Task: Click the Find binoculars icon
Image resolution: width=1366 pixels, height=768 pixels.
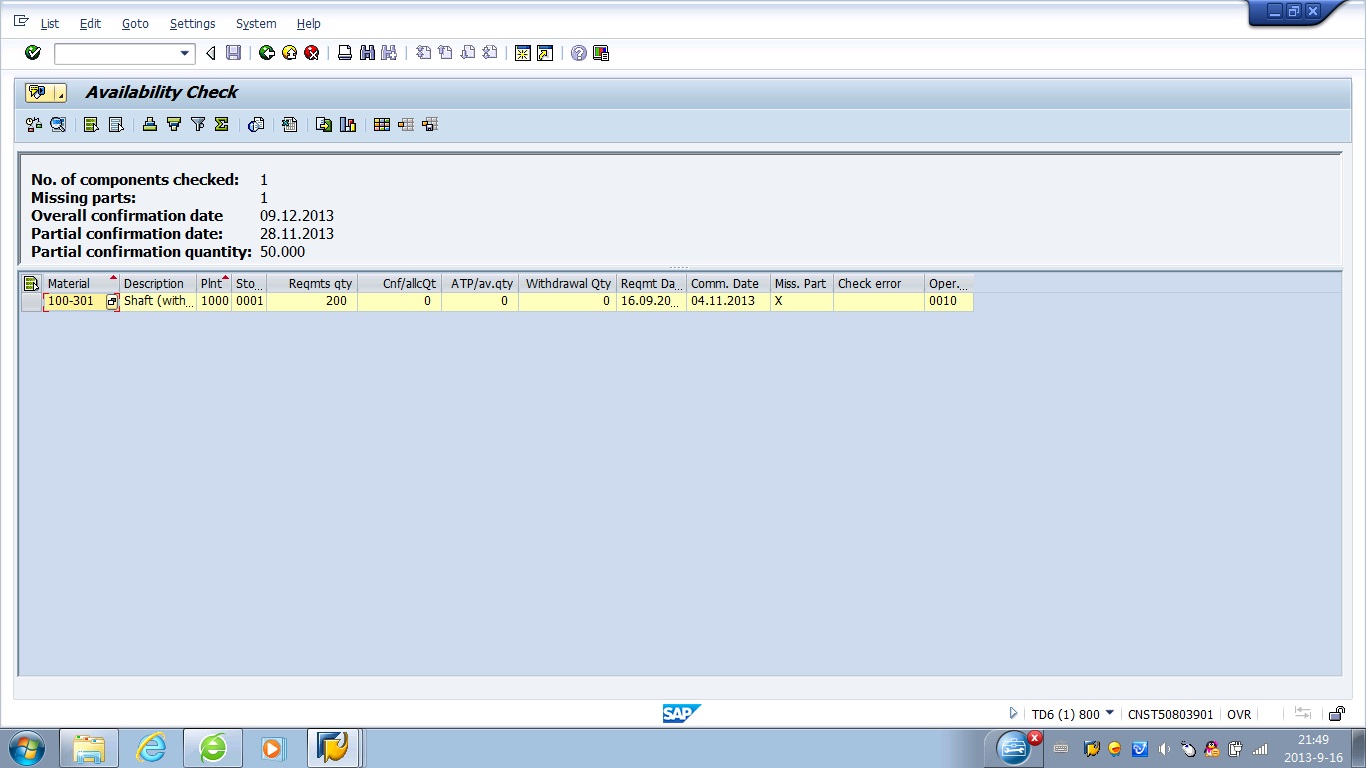Action: click(x=367, y=53)
